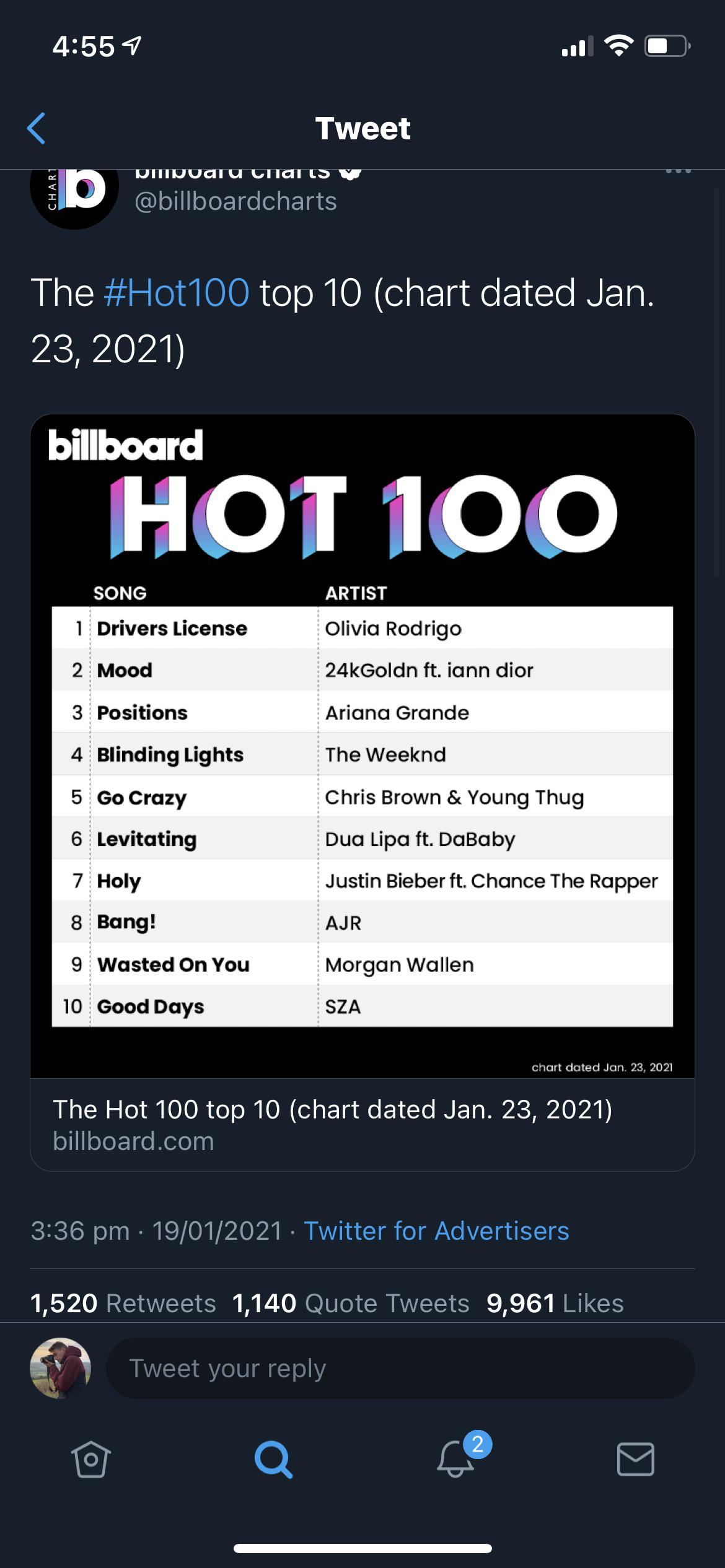Tap the @billboardcharts handle
Image resolution: width=725 pixels, height=1568 pixels.
pos(235,202)
